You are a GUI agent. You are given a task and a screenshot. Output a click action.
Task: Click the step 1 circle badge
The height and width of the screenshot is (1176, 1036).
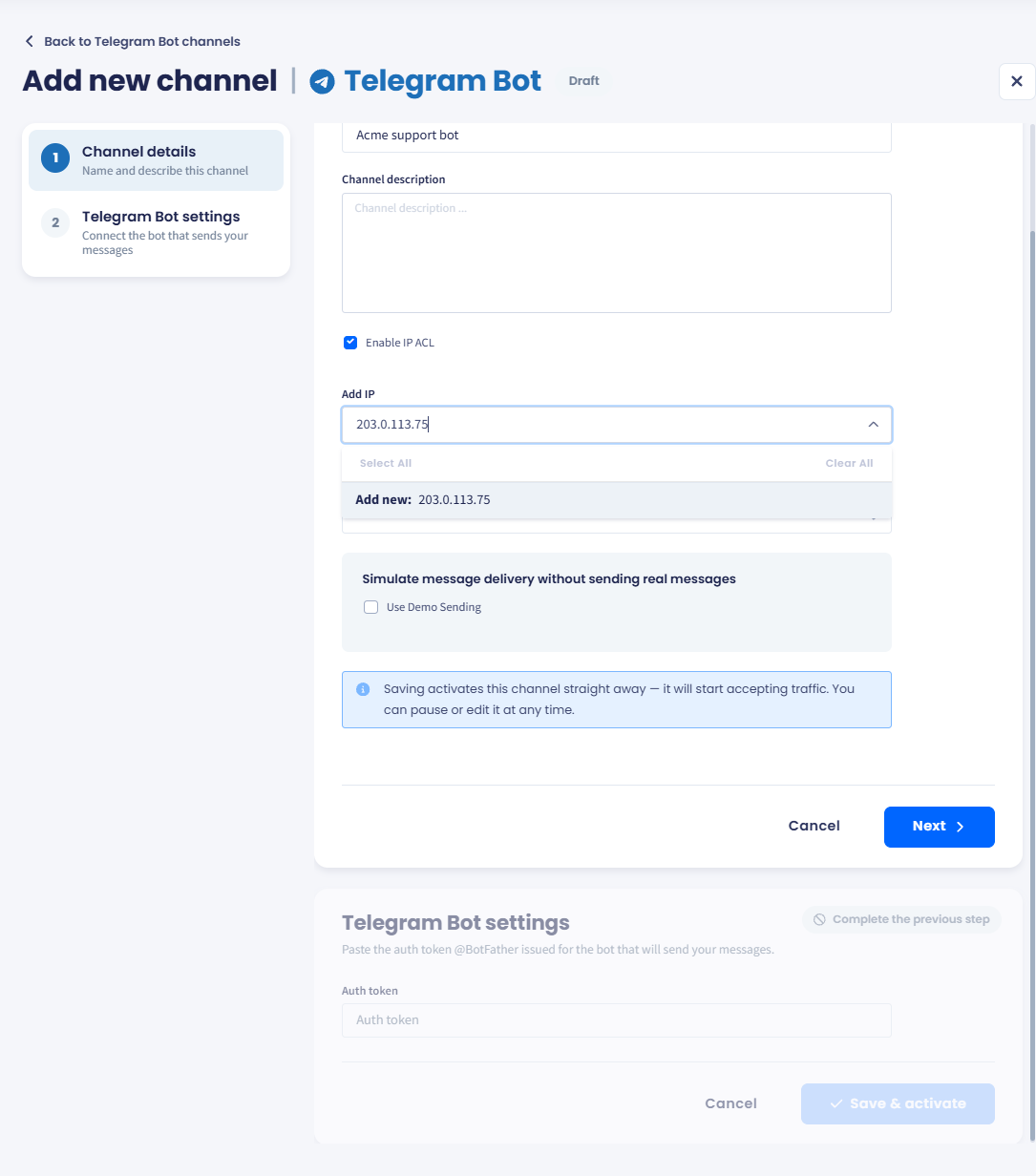55,159
